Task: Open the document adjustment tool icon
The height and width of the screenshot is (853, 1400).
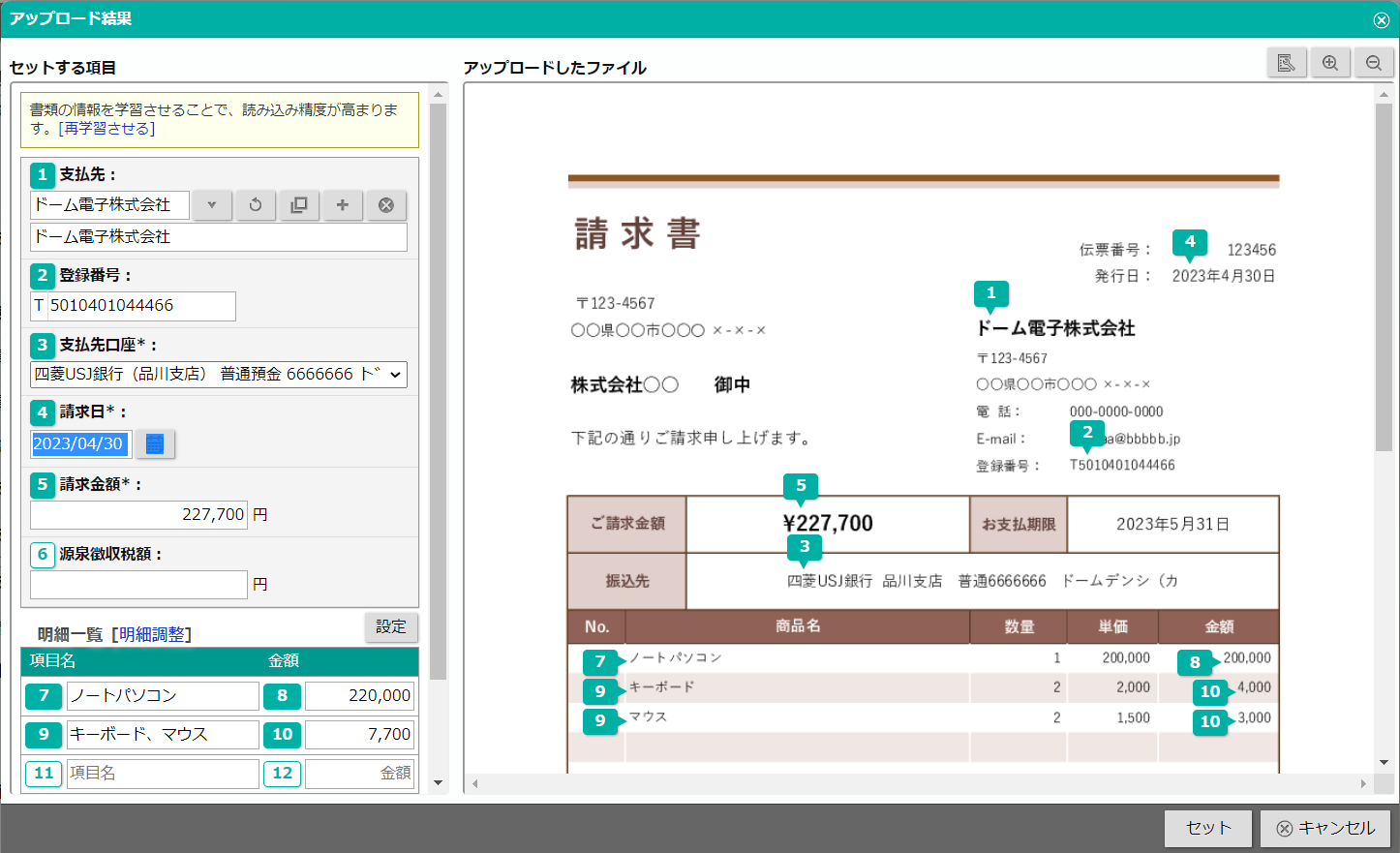Action: 1287,62
